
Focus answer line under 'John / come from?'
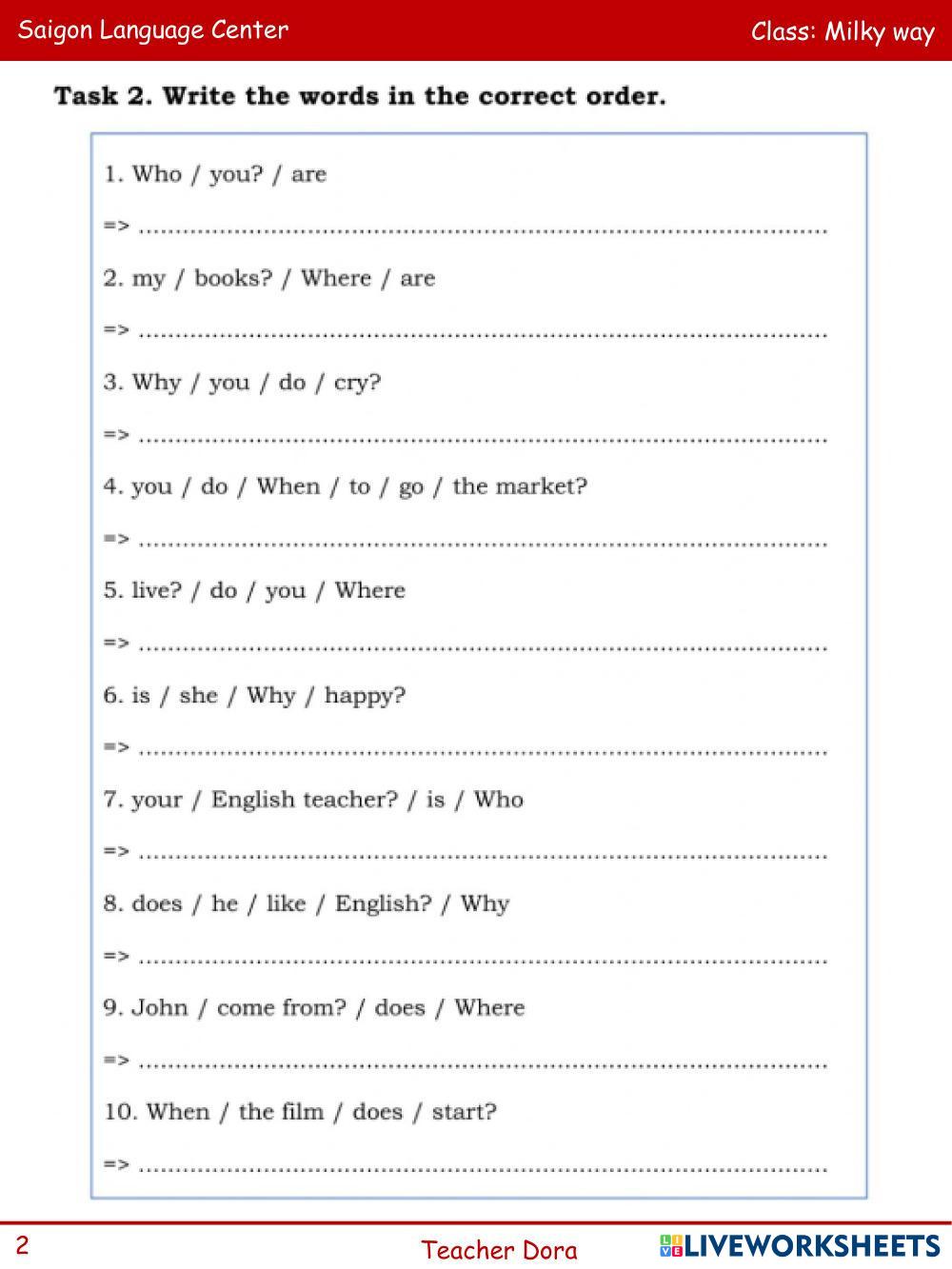483,1060
